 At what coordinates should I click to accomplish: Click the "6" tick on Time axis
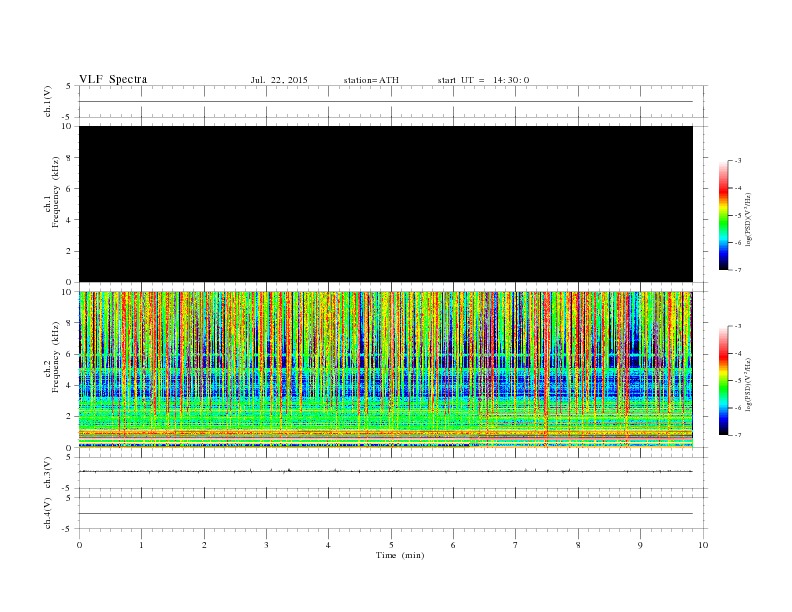[x=453, y=545]
